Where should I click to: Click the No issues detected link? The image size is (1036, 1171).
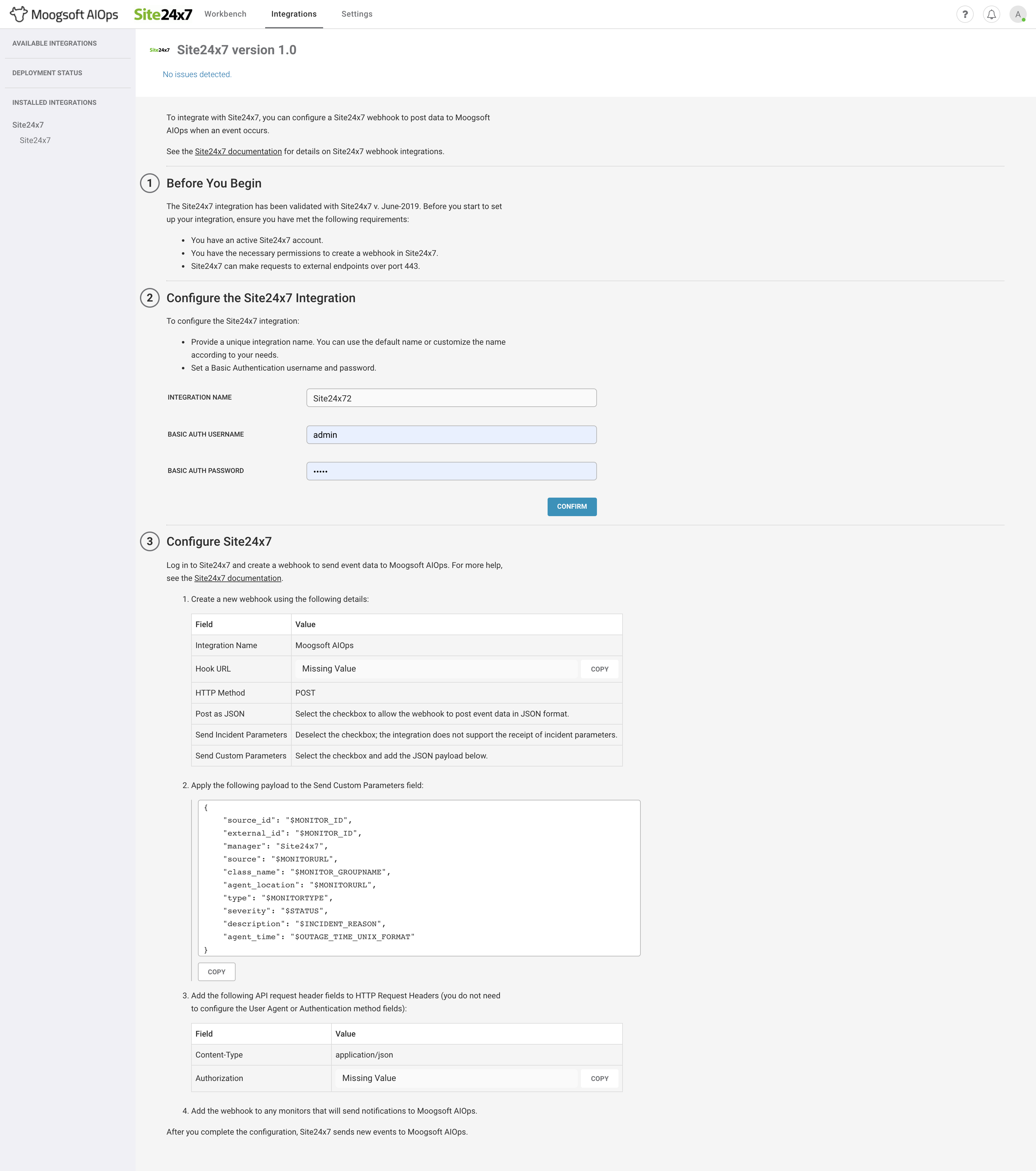(x=197, y=74)
